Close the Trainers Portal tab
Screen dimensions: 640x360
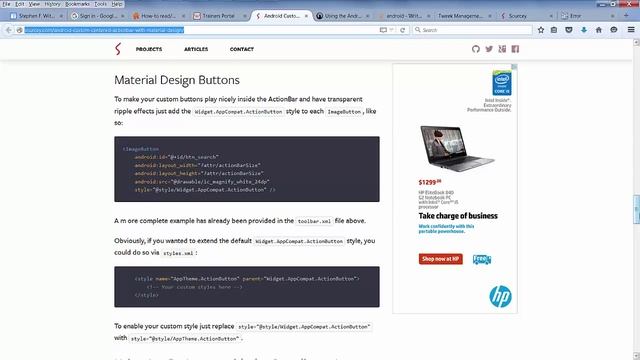click(x=245, y=16)
